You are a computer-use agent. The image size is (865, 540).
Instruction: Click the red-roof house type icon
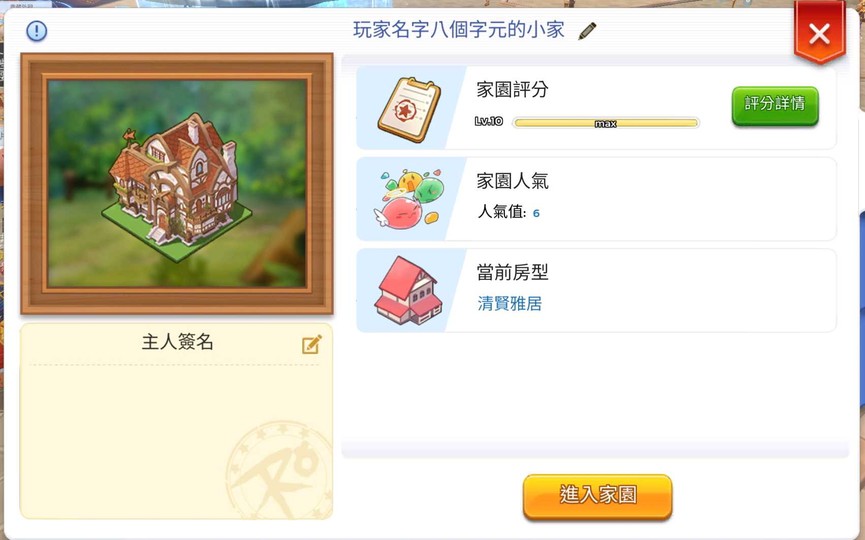(x=409, y=290)
